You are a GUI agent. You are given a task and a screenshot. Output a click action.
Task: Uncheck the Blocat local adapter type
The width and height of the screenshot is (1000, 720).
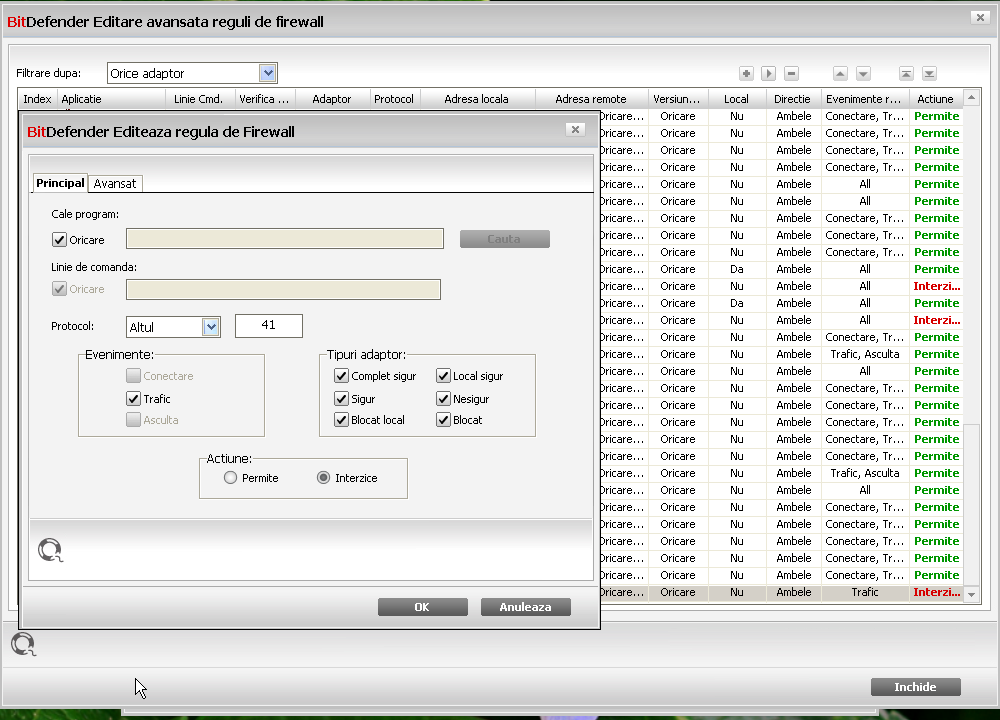[341, 420]
